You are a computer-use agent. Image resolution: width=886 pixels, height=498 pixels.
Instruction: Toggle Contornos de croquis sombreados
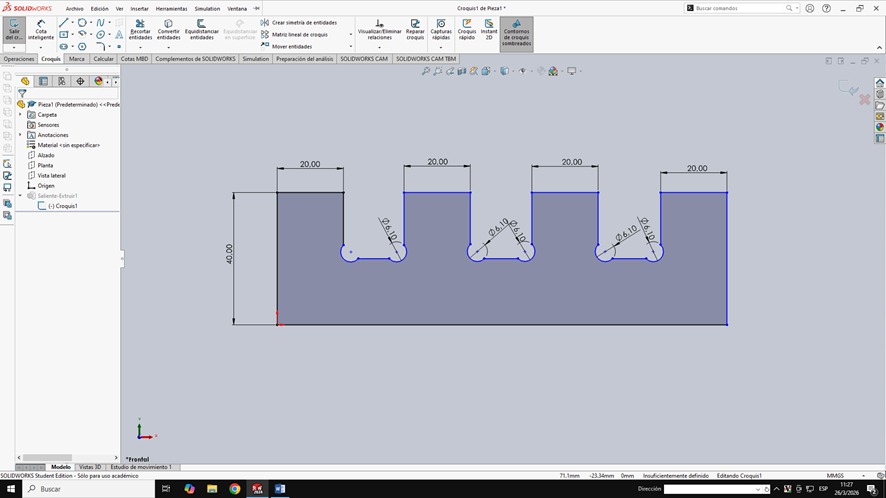(516, 33)
